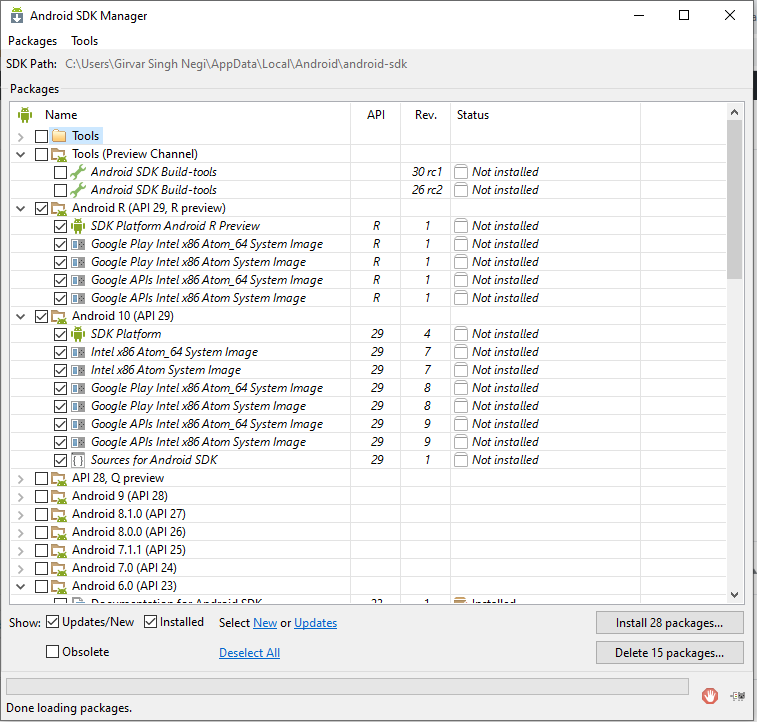Click the loading progress bar
The width and height of the screenshot is (757, 722).
[347, 686]
